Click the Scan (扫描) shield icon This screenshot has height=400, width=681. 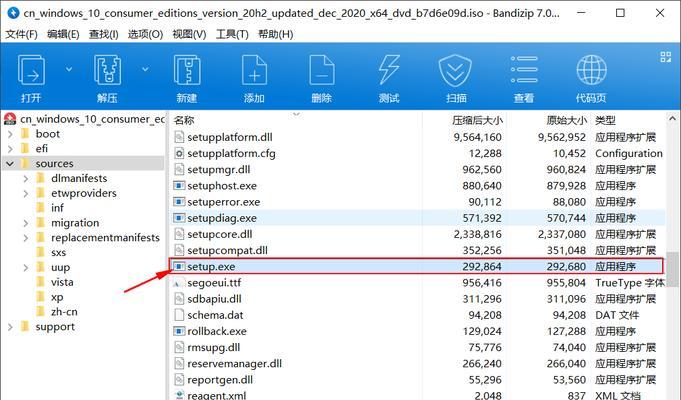(456, 69)
